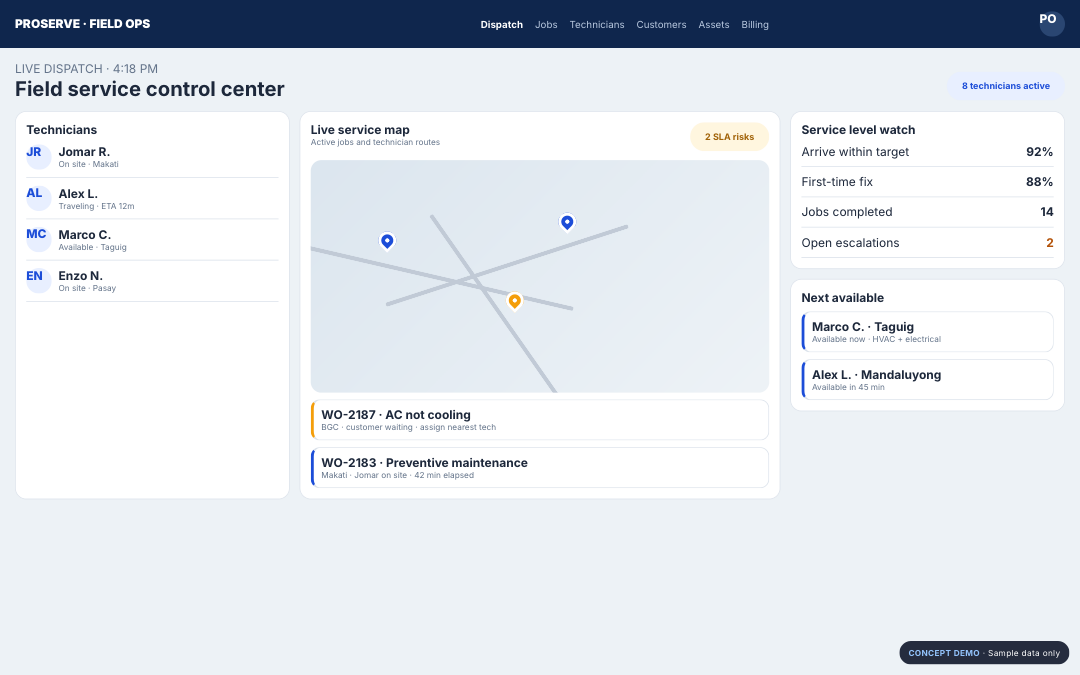Click the First-time fix label
This screenshot has width=1080, height=675.
pos(837,182)
